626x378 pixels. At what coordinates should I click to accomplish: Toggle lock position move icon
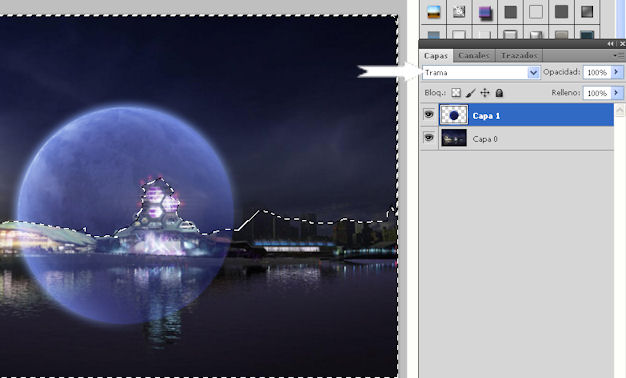tap(485, 93)
